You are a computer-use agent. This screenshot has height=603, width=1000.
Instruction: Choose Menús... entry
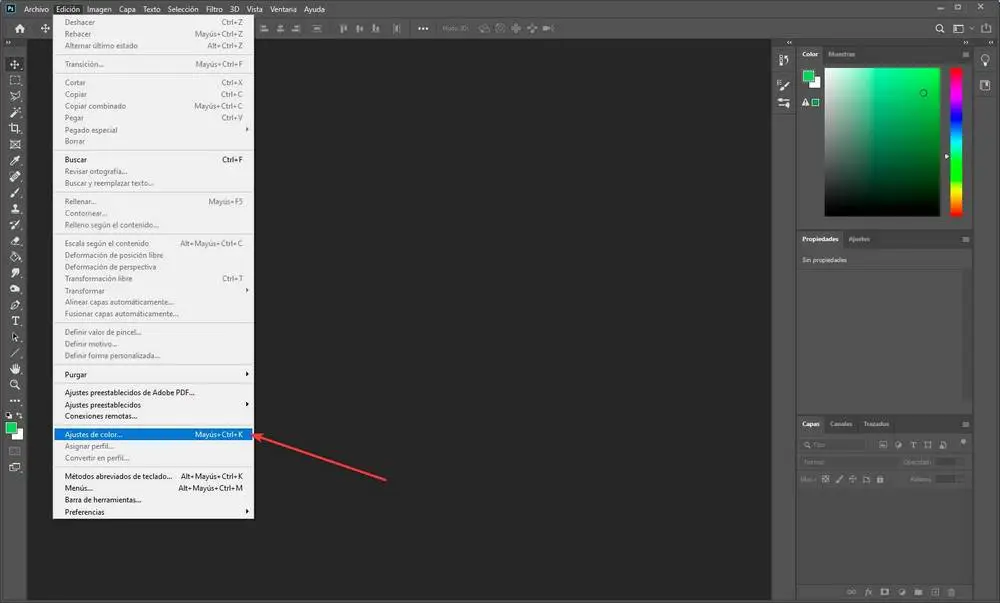153,488
